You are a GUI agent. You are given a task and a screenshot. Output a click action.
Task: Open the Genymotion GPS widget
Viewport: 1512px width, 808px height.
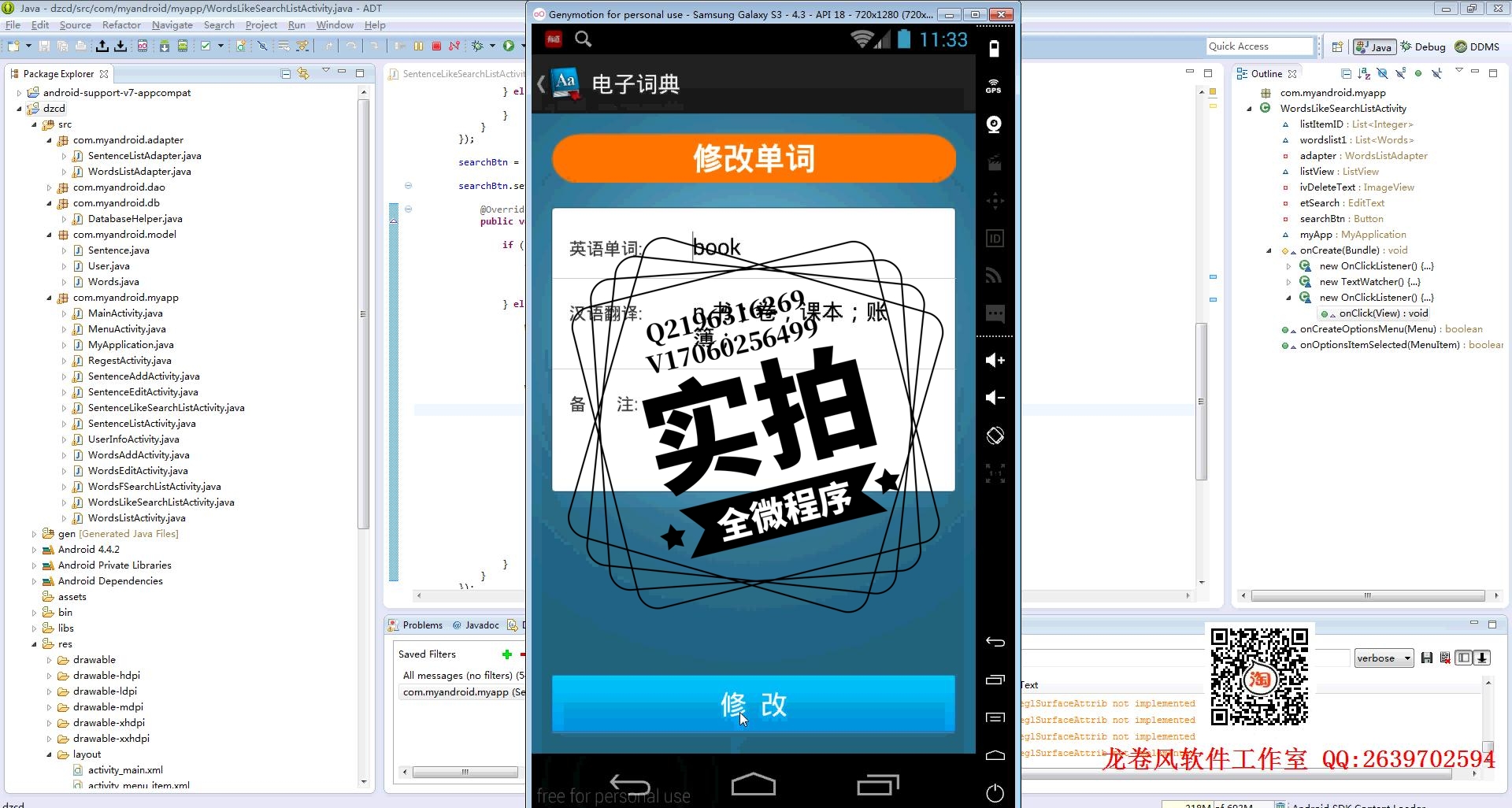(995, 86)
